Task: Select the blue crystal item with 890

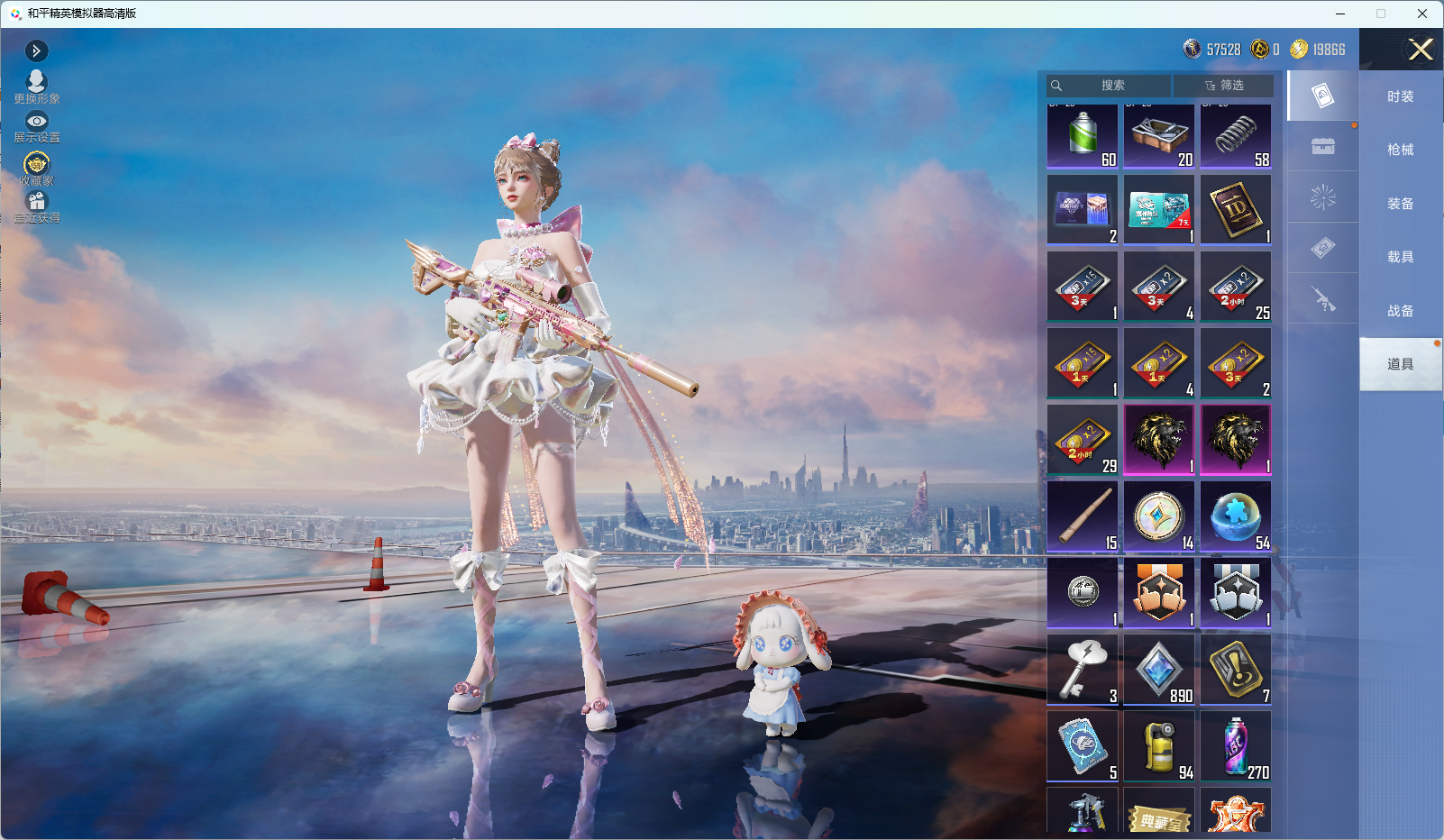Action: click(1159, 670)
